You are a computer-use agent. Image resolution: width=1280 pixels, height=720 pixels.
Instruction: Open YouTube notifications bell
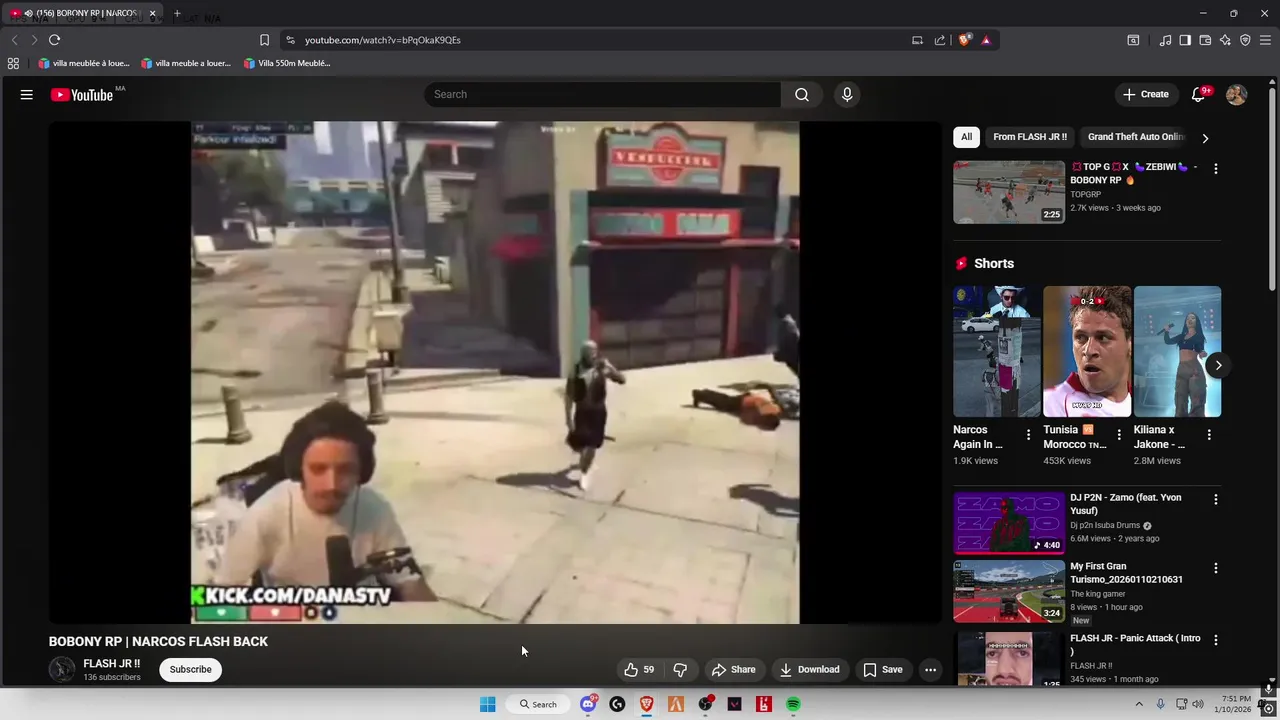click(1198, 95)
